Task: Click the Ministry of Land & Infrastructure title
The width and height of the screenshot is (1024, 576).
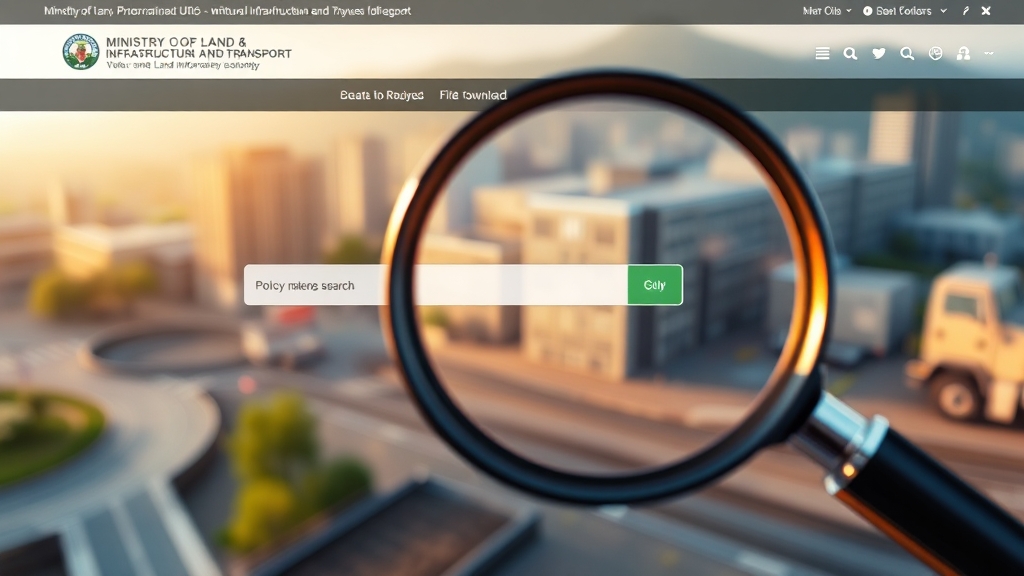Action: 198,47
